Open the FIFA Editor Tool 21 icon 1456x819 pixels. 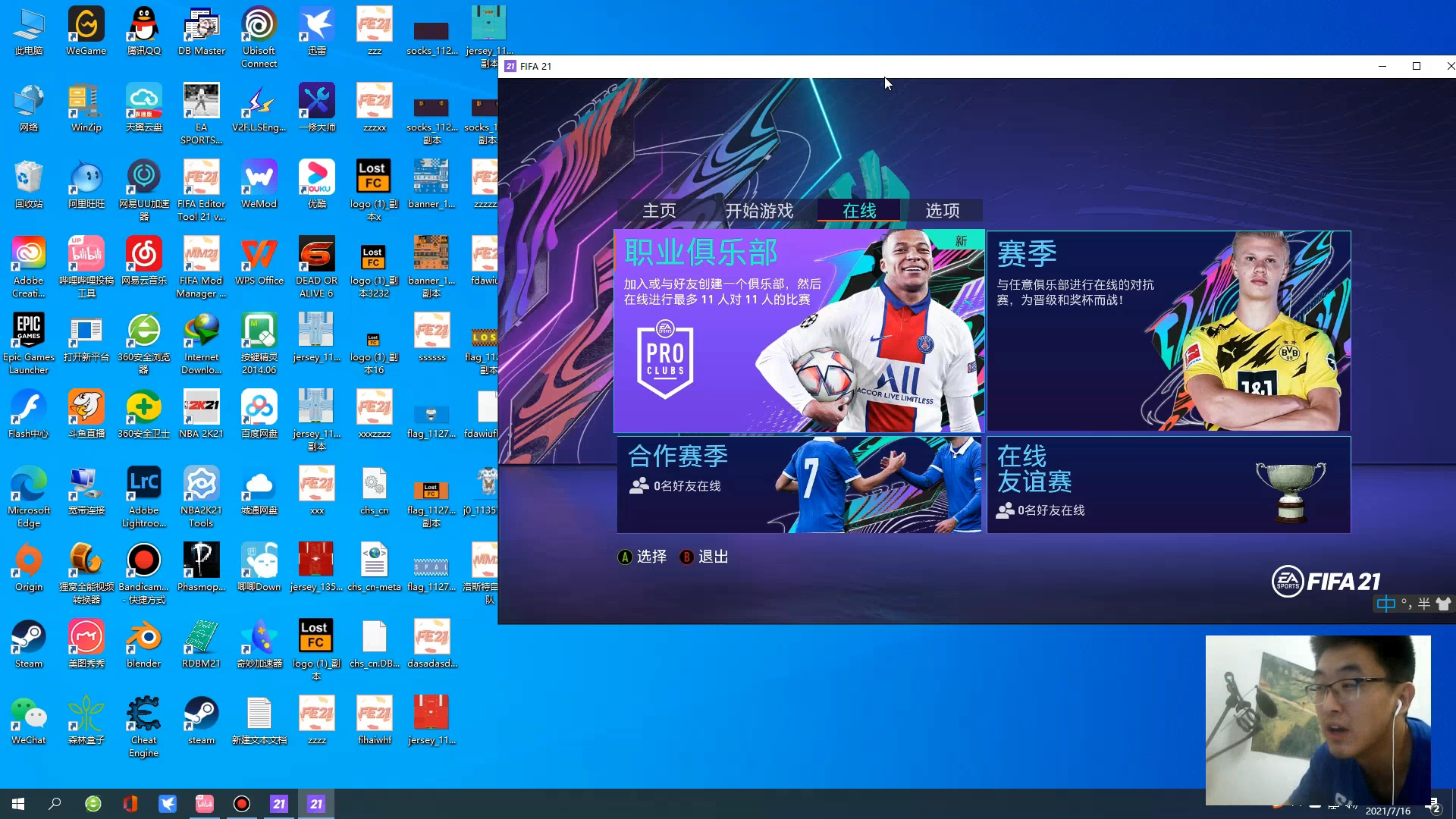click(x=201, y=190)
